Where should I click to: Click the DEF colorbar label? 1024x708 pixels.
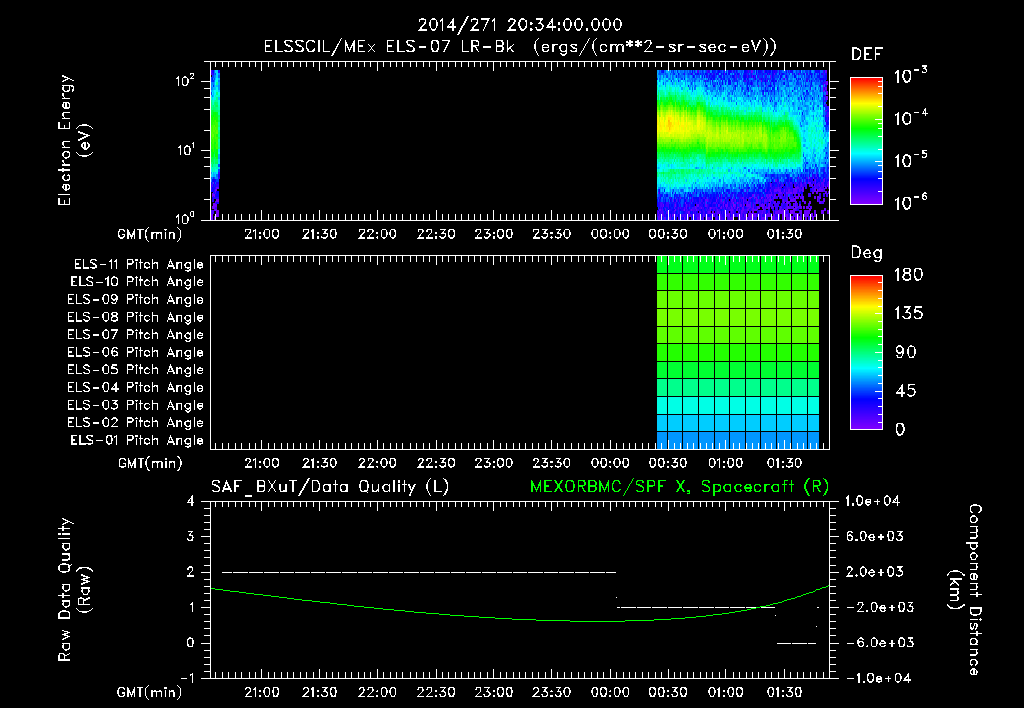(x=866, y=55)
